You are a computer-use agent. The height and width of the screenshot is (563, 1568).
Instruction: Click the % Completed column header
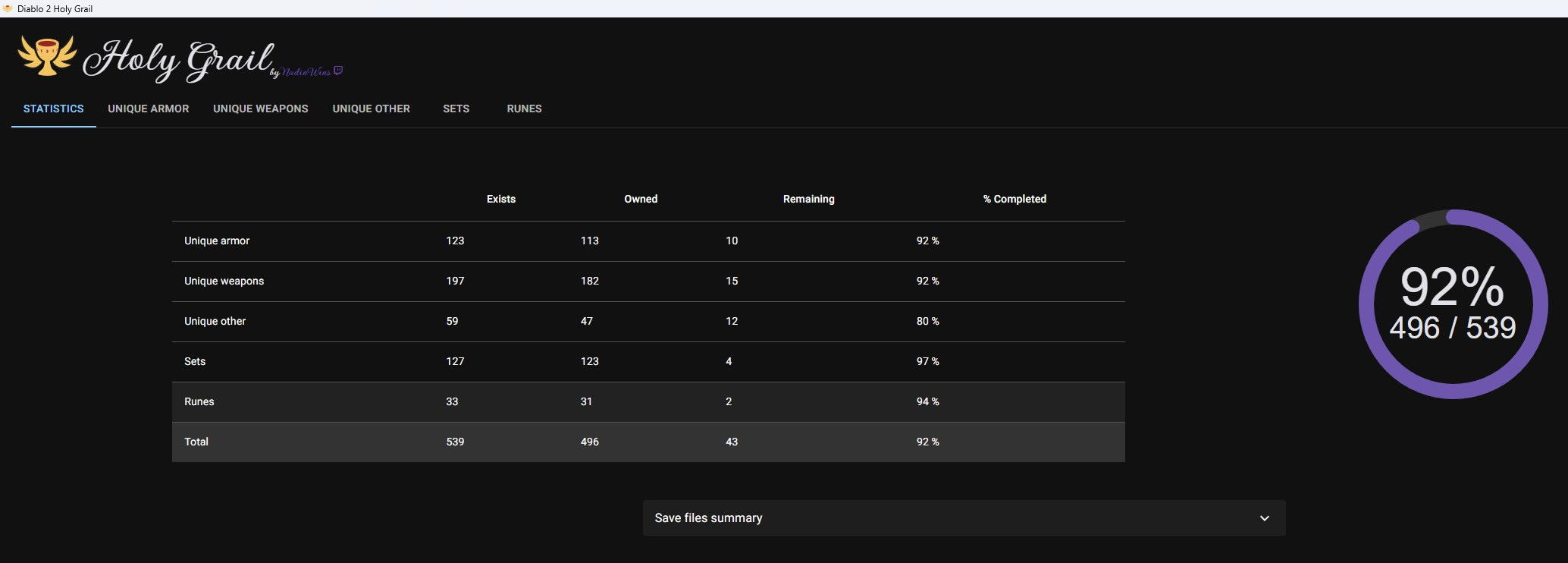click(x=1014, y=199)
